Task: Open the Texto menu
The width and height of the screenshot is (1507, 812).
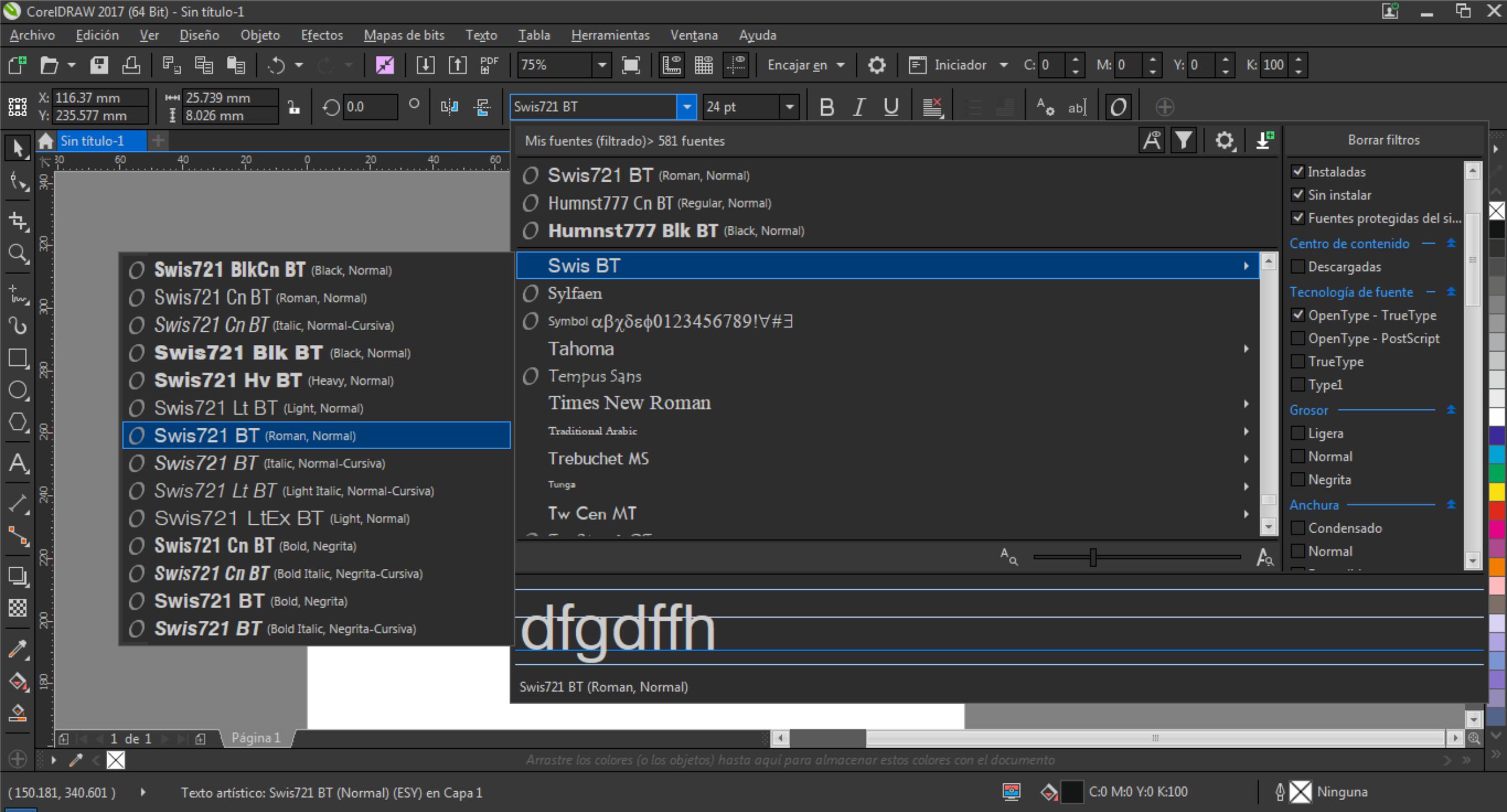Action: pyautogui.click(x=481, y=35)
